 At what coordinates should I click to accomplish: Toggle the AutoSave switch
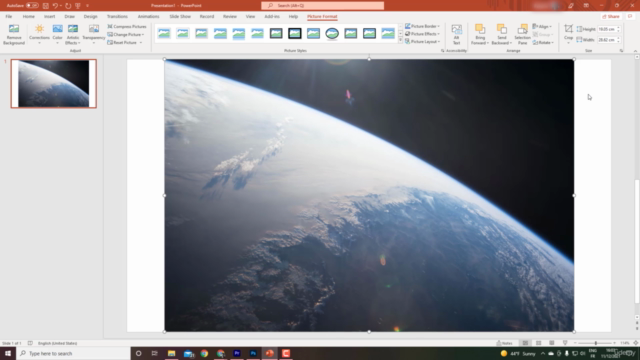[x=32, y=6]
